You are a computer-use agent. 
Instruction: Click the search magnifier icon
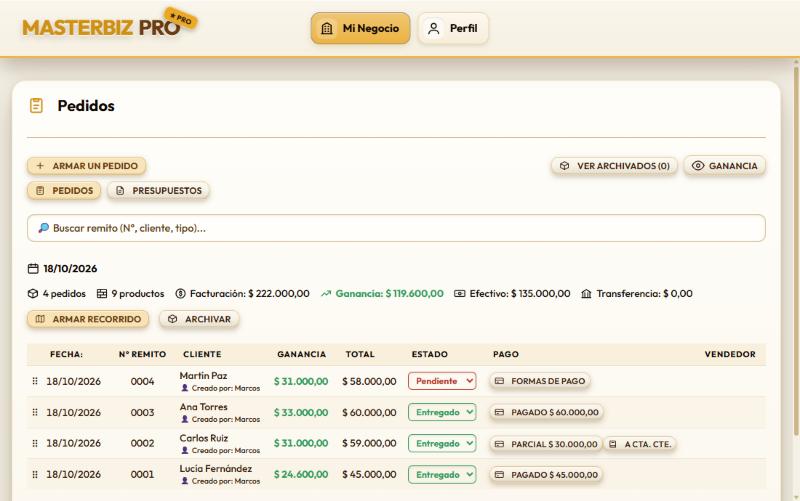[x=44, y=228]
